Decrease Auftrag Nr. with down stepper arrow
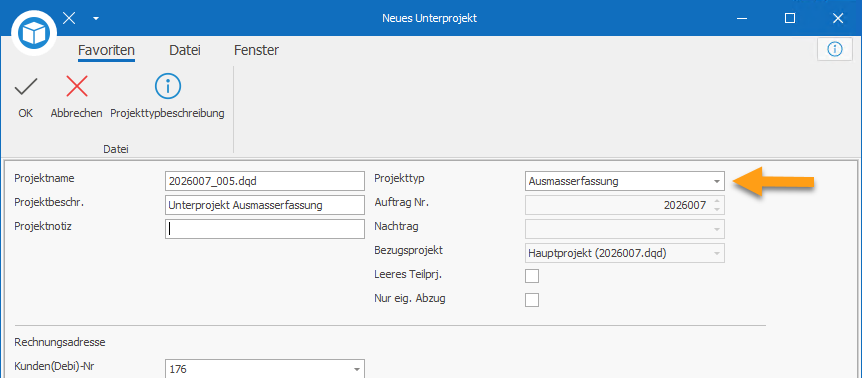The image size is (862, 378). [x=716, y=209]
